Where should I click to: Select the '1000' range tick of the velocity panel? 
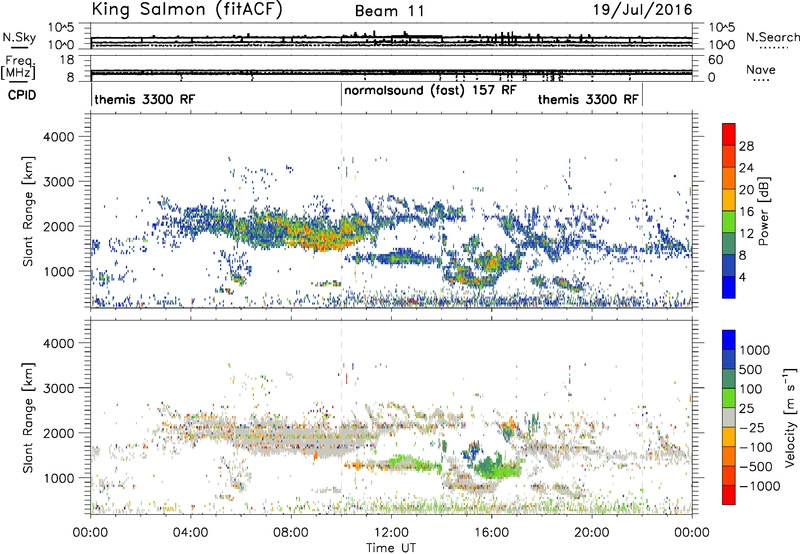pos(58,478)
